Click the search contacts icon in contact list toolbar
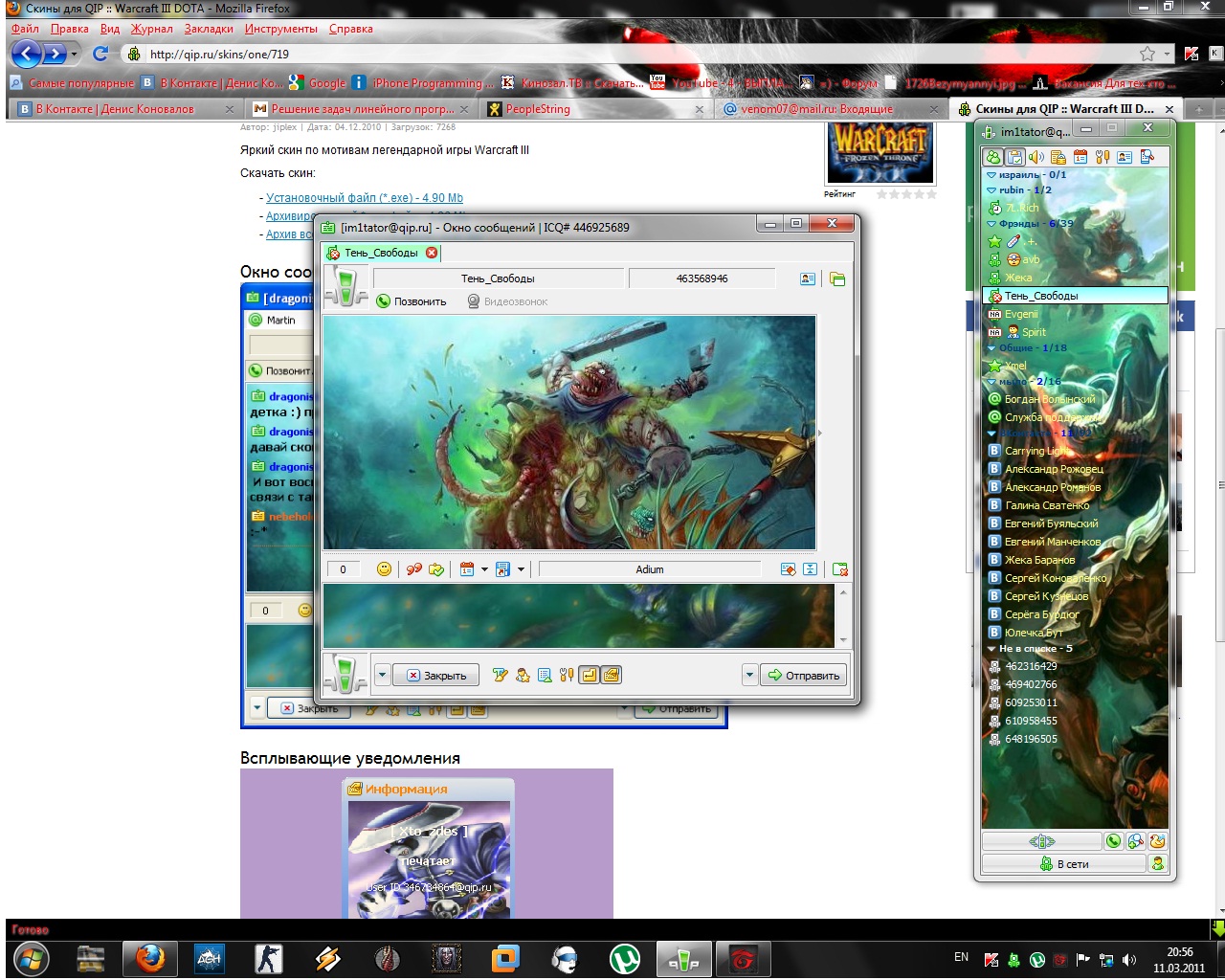This screenshot has height=980, width=1225. [x=1147, y=157]
